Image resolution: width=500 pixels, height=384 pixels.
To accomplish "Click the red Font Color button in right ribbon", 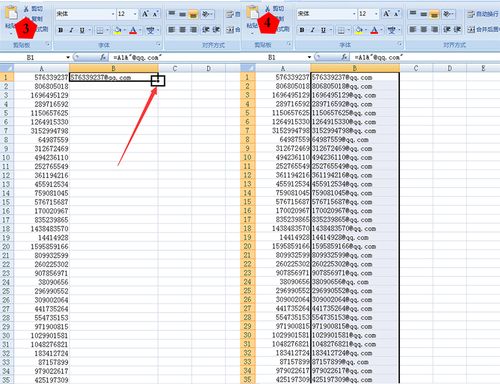I will [374, 30].
